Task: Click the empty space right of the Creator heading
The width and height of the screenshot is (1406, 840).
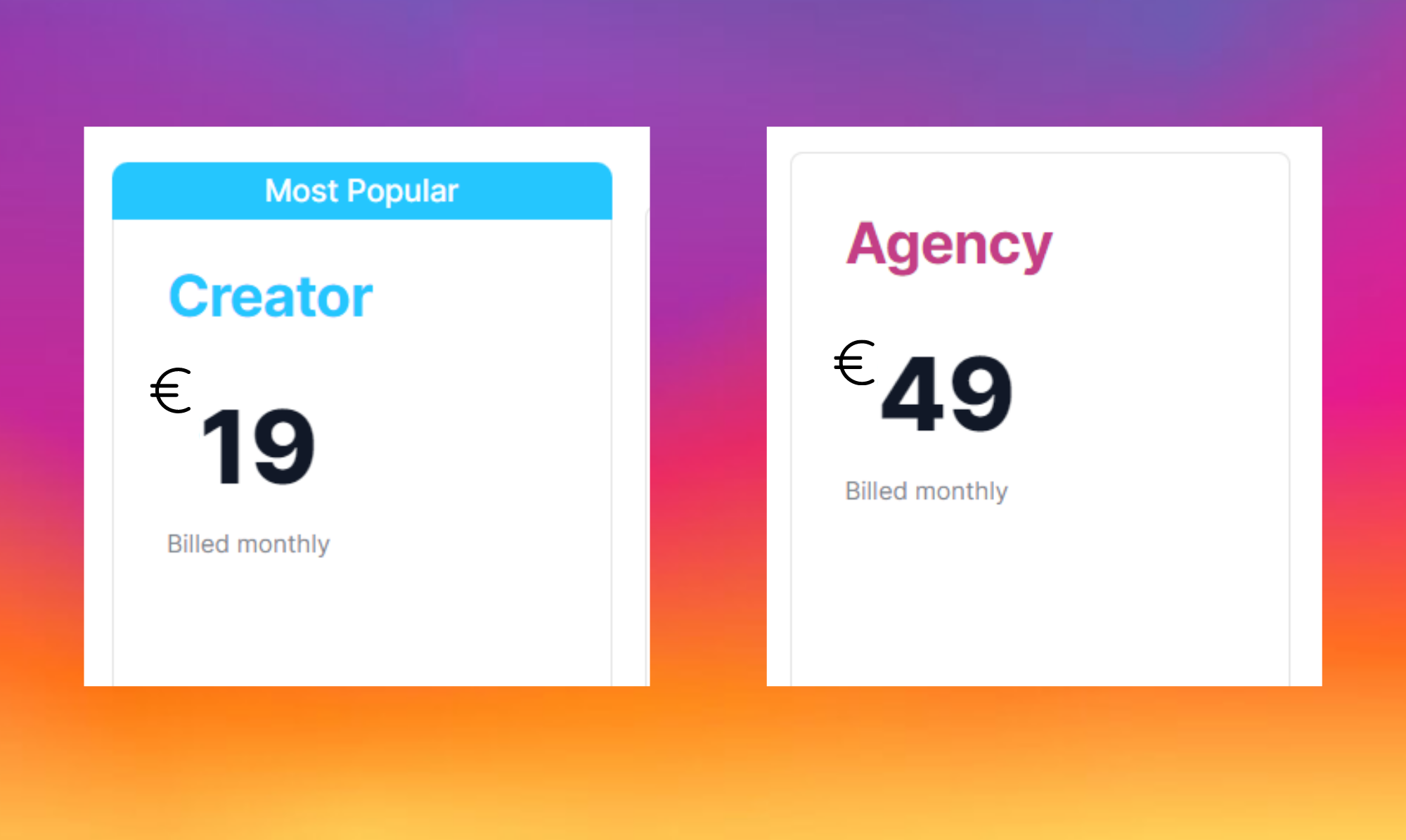Action: coord(492,297)
